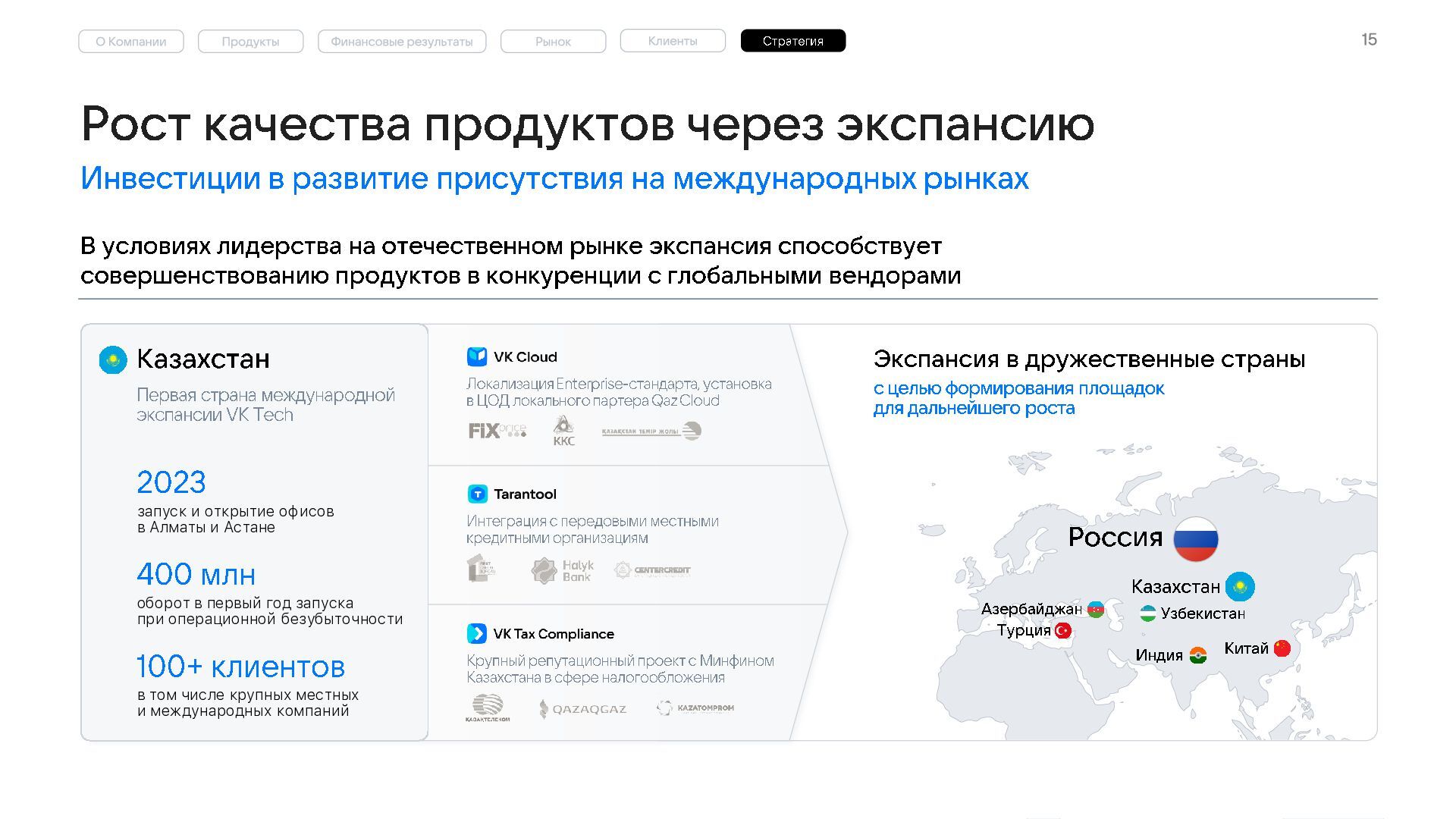Click the Рынок navigation tab
Viewport: 1456px width, 819px height.
[553, 41]
